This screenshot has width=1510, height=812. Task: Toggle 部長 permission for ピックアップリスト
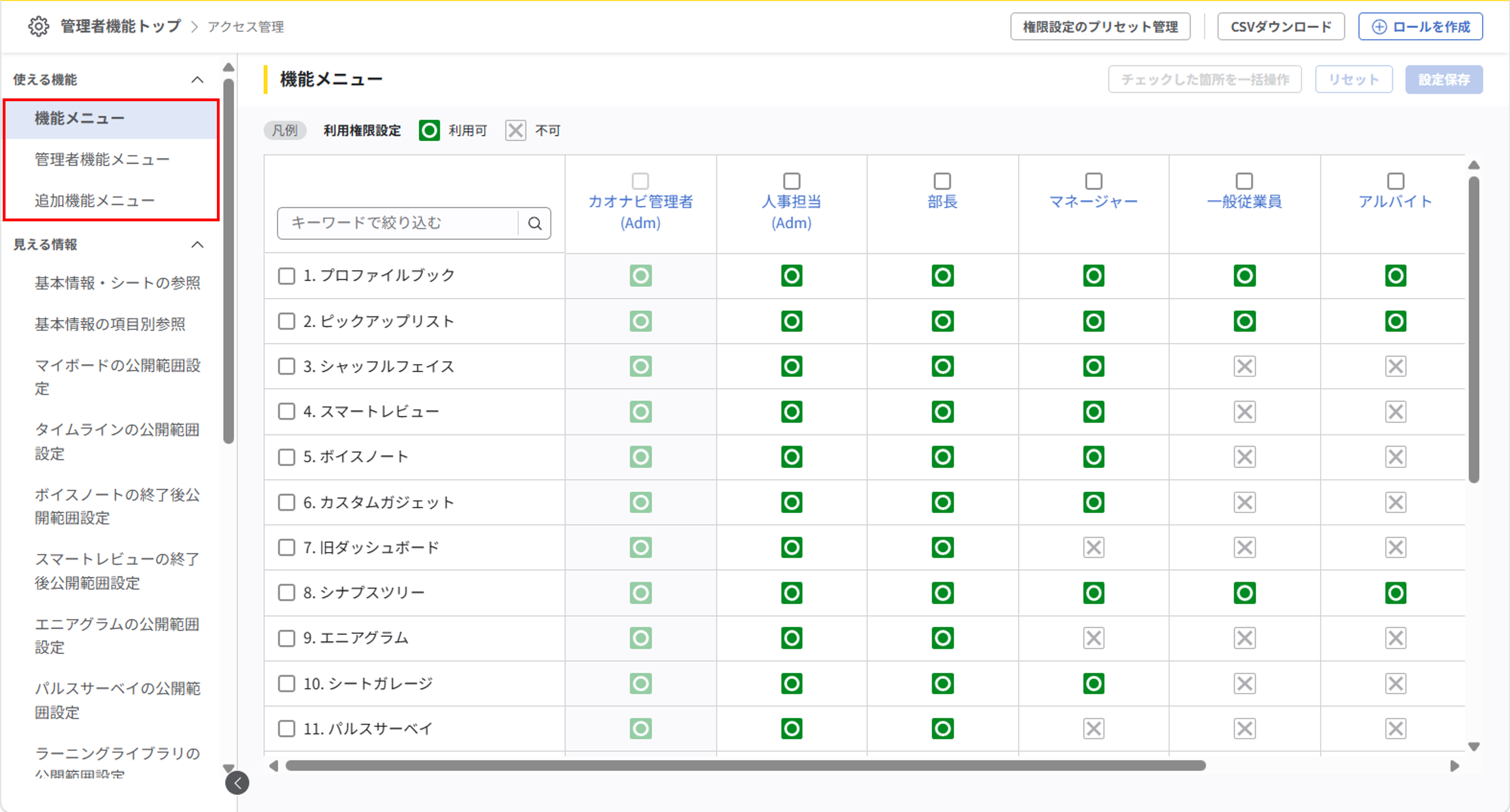click(x=943, y=321)
